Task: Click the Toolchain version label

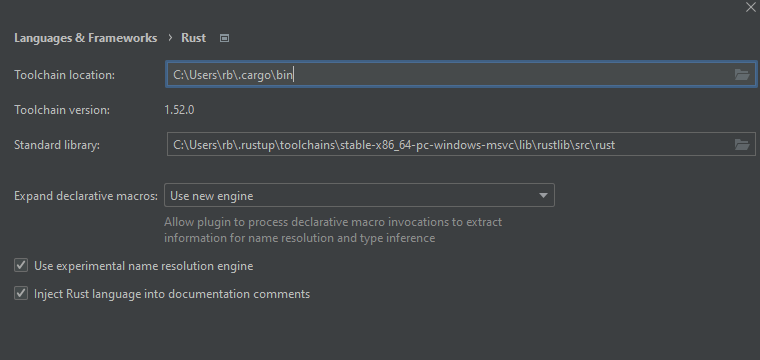Action: click(62, 110)
